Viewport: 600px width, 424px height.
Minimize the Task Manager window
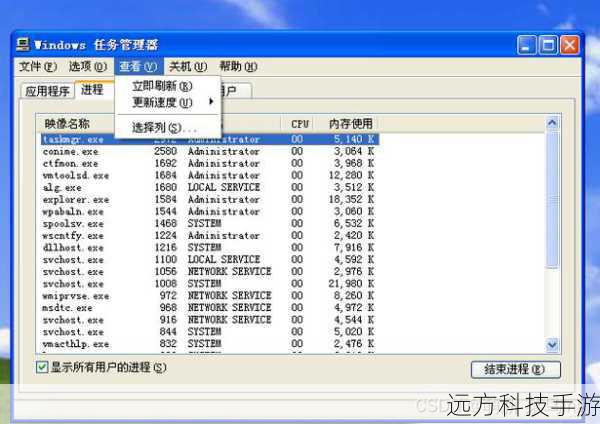point(527,46)
